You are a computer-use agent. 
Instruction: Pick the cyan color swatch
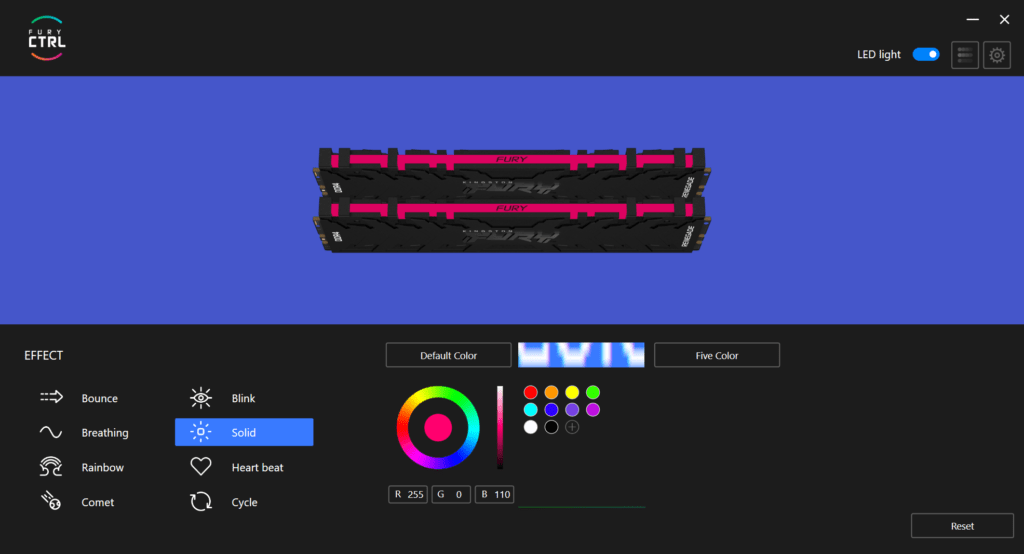531,410
